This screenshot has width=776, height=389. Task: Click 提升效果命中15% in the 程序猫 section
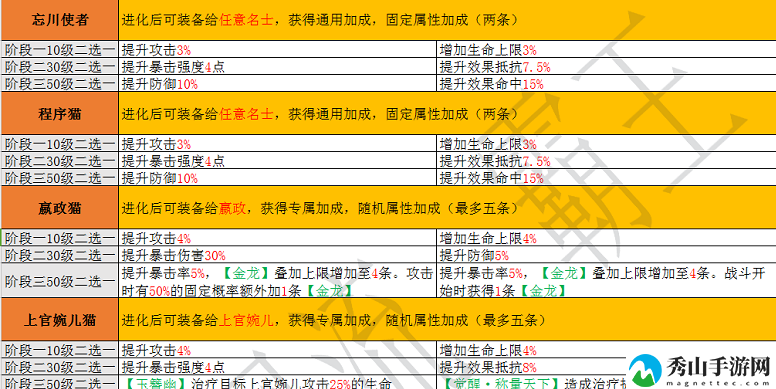pyautogui.click(x=607, y=178)
